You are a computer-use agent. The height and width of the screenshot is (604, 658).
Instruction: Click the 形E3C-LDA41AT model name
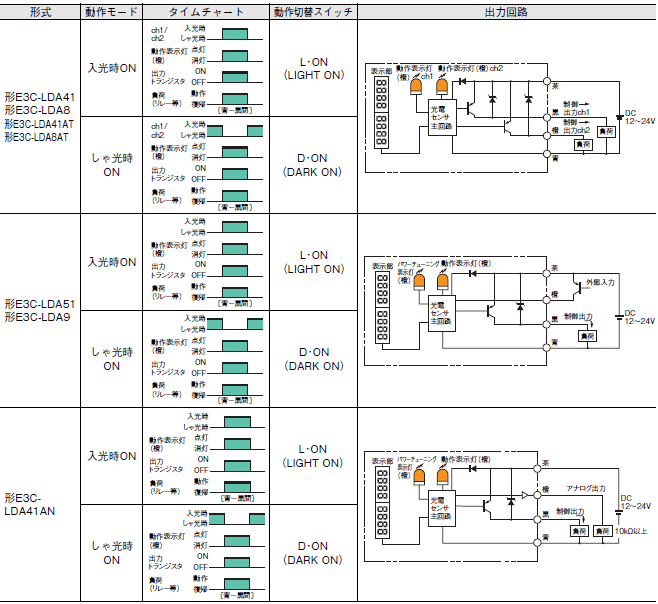tap(39, 124)
